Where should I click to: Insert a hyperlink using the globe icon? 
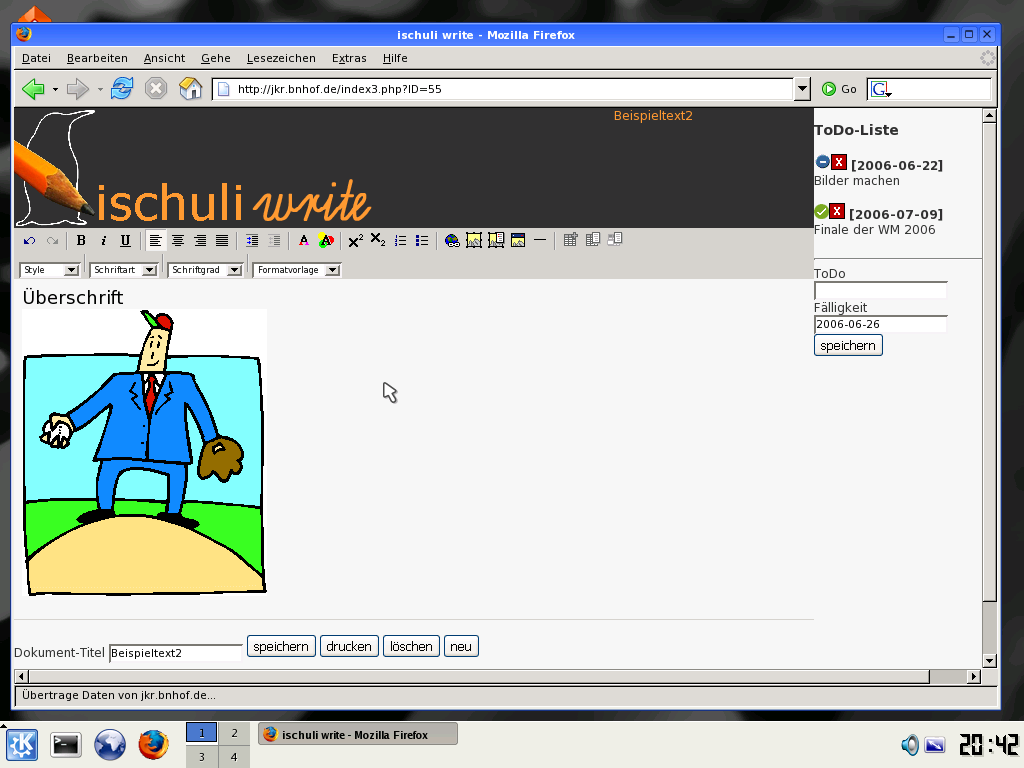pyautogui.click(x=452, y=241)
